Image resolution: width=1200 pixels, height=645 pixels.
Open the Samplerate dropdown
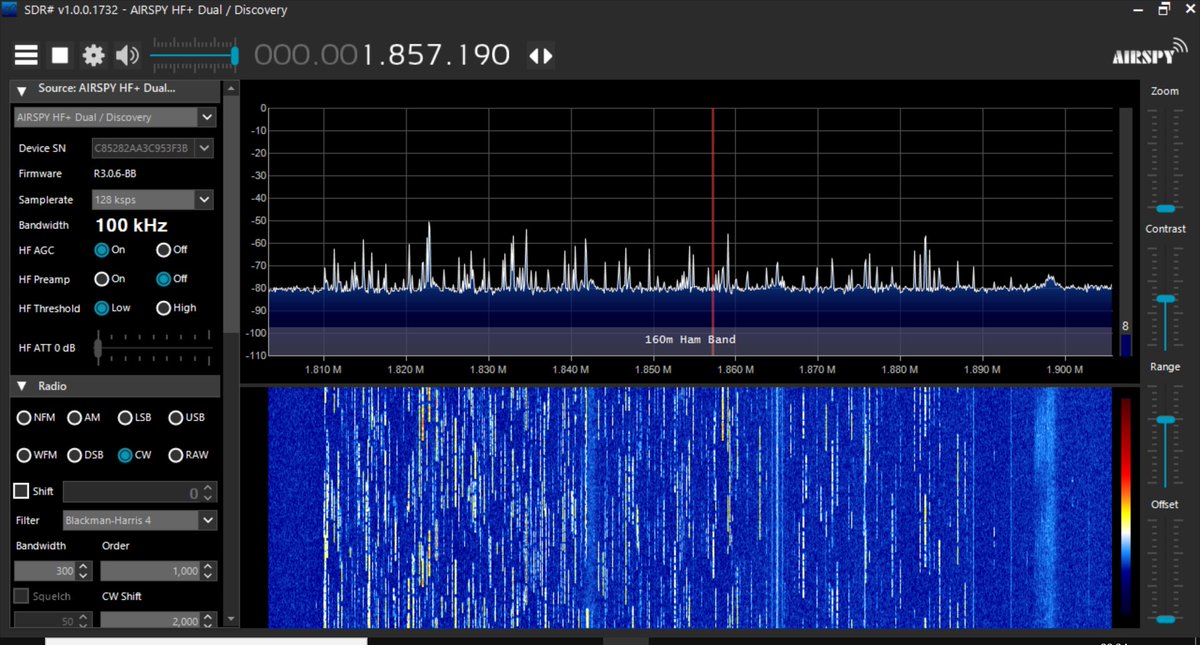pyautogui.click(x=153, y=199)
